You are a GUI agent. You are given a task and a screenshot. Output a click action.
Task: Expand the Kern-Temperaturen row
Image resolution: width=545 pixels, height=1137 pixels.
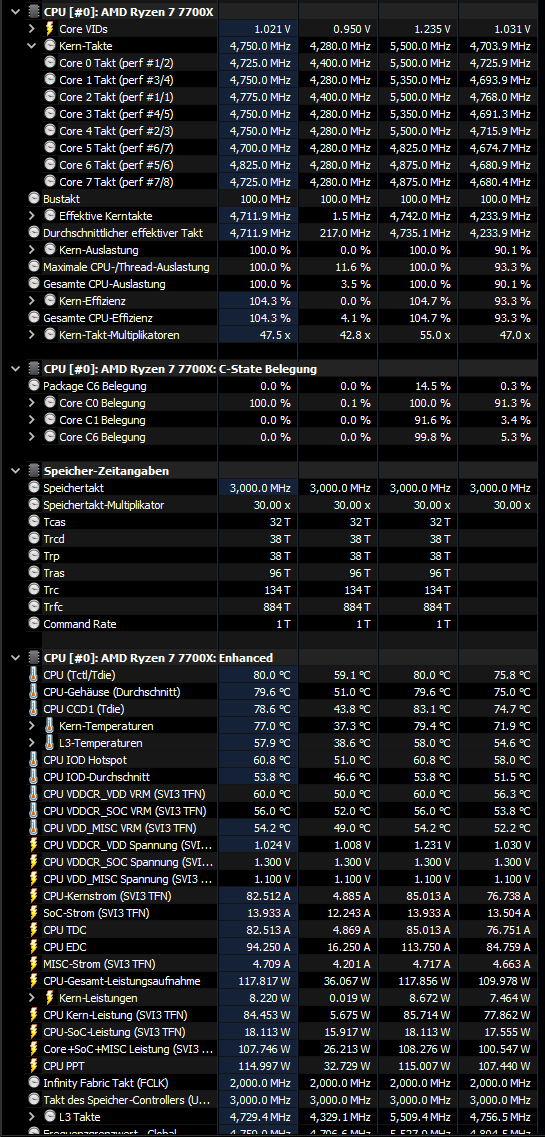pyautogui.click(x=32, y=726)
